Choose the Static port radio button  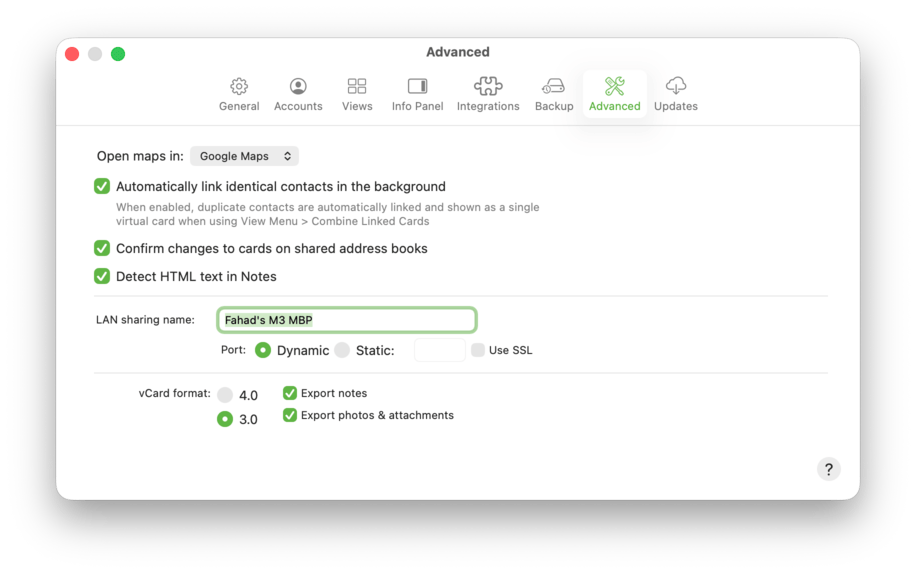click(x=342, y=350)
